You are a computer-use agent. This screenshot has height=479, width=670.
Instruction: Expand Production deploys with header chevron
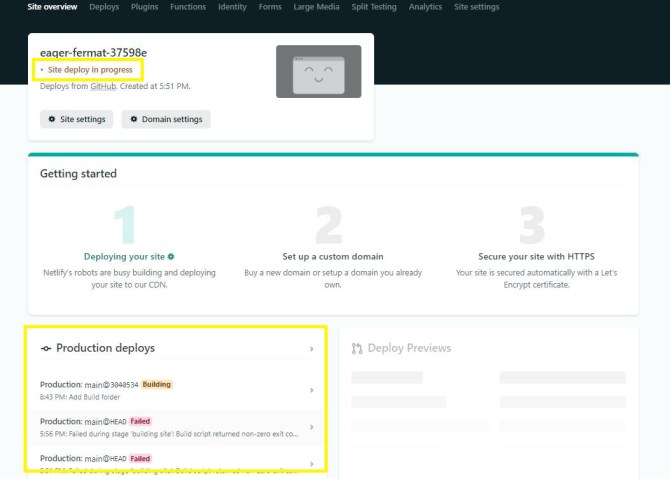(311, 349)
